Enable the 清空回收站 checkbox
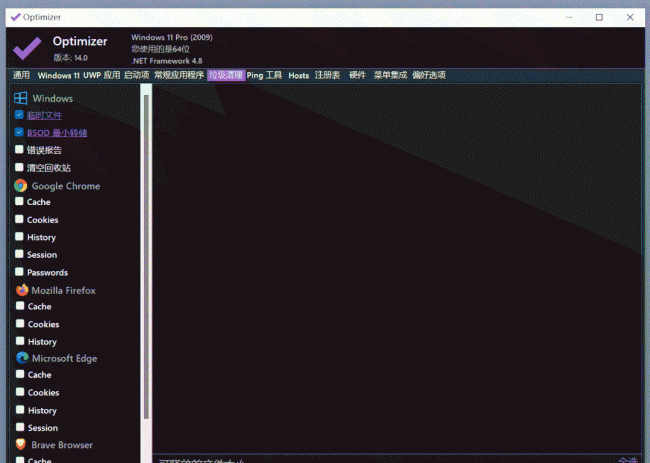 [x=19, y=167]
